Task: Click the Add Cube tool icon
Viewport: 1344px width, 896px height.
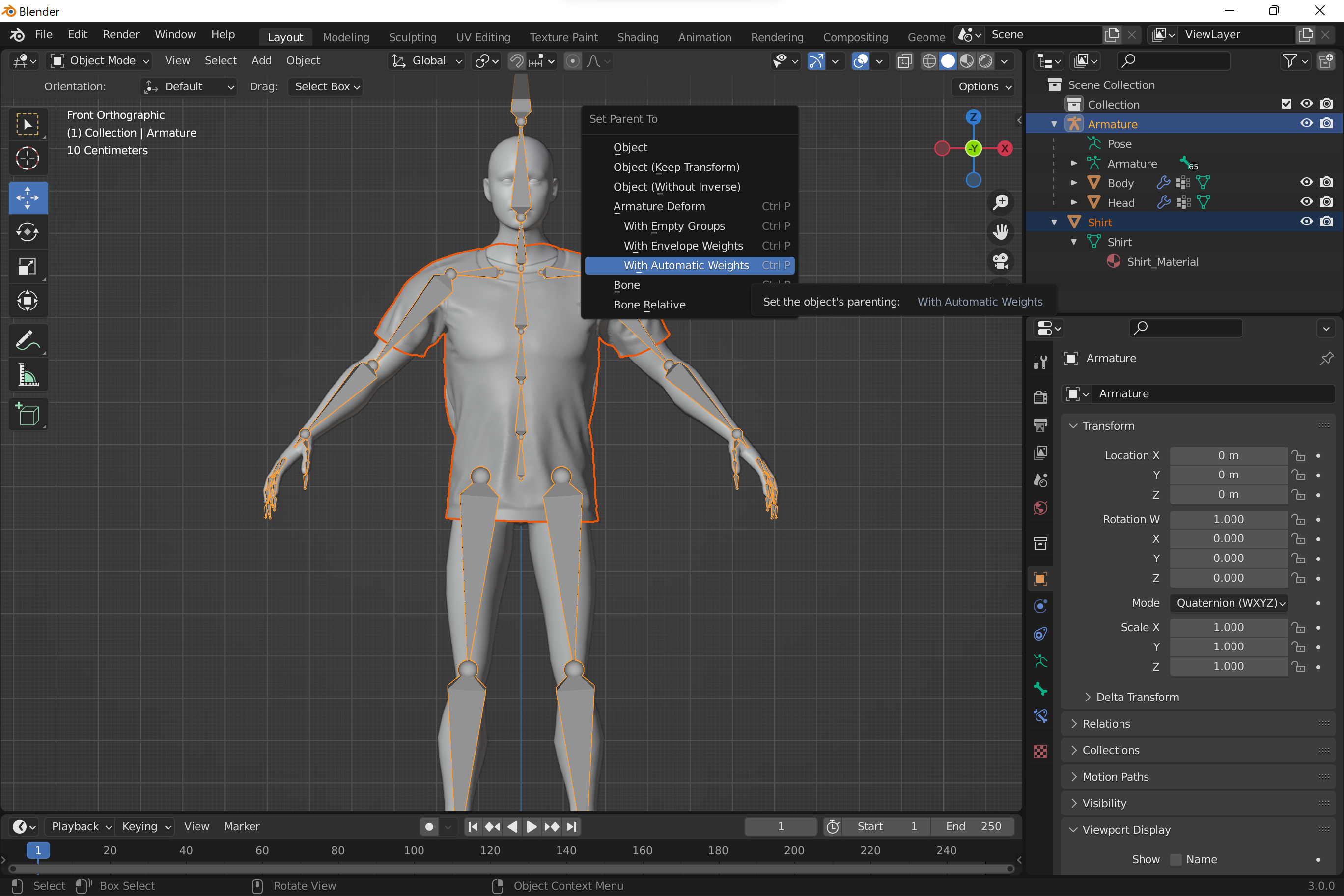Action: pos(28,414)
